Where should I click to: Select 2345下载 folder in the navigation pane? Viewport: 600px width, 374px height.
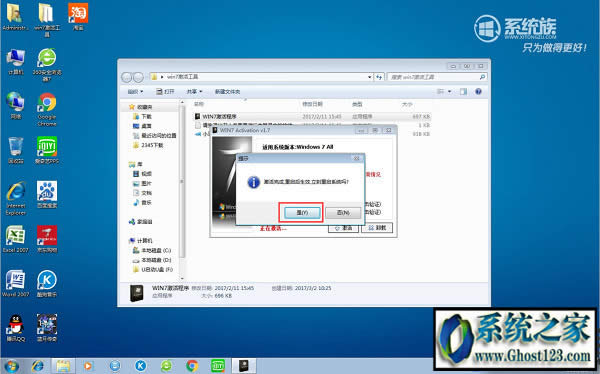pyautogui.click(x=148, y=145)
